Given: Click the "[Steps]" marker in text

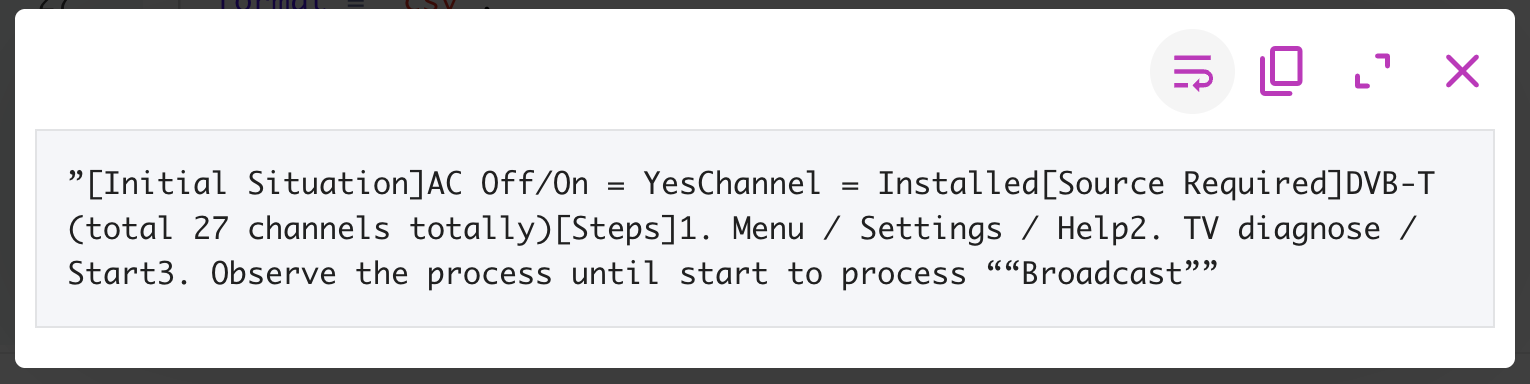Looking at the screenshot, I should [x=616, y=229].
